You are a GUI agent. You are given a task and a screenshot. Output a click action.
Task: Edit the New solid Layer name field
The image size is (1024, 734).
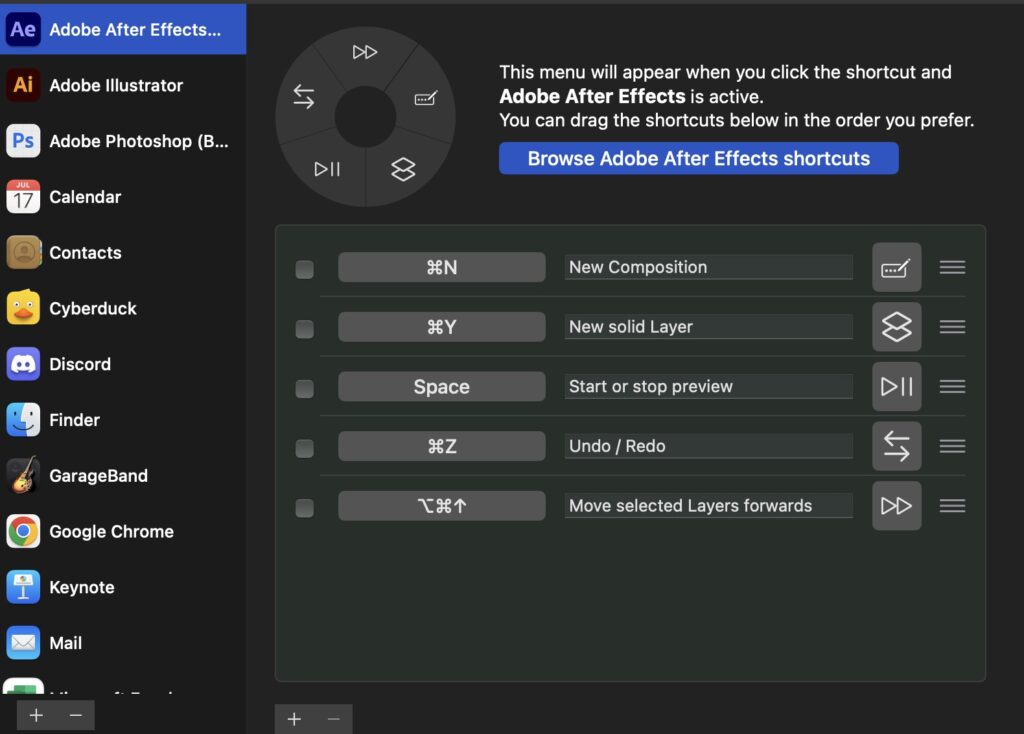click(x=709, y=327)
